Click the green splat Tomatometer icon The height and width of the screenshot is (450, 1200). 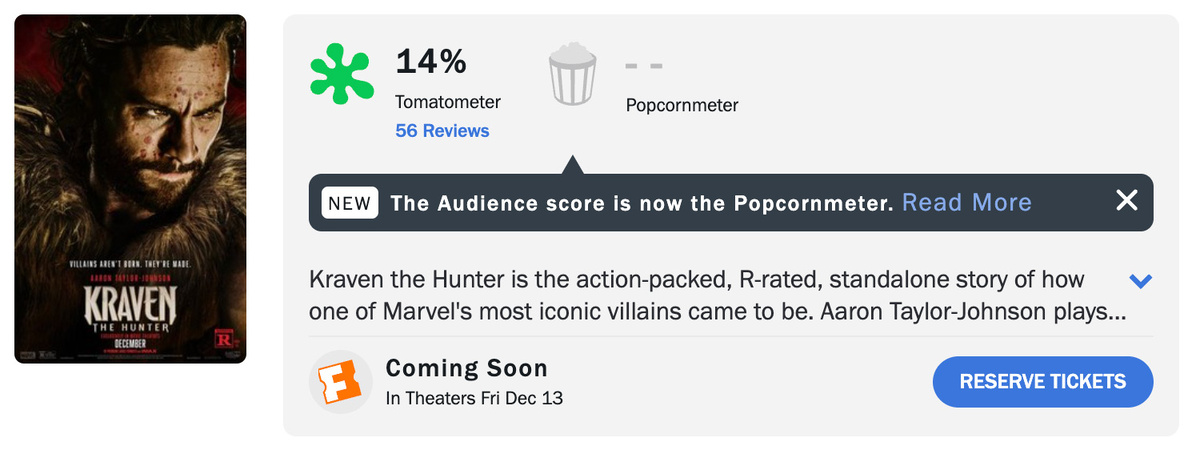coord(341,76)
